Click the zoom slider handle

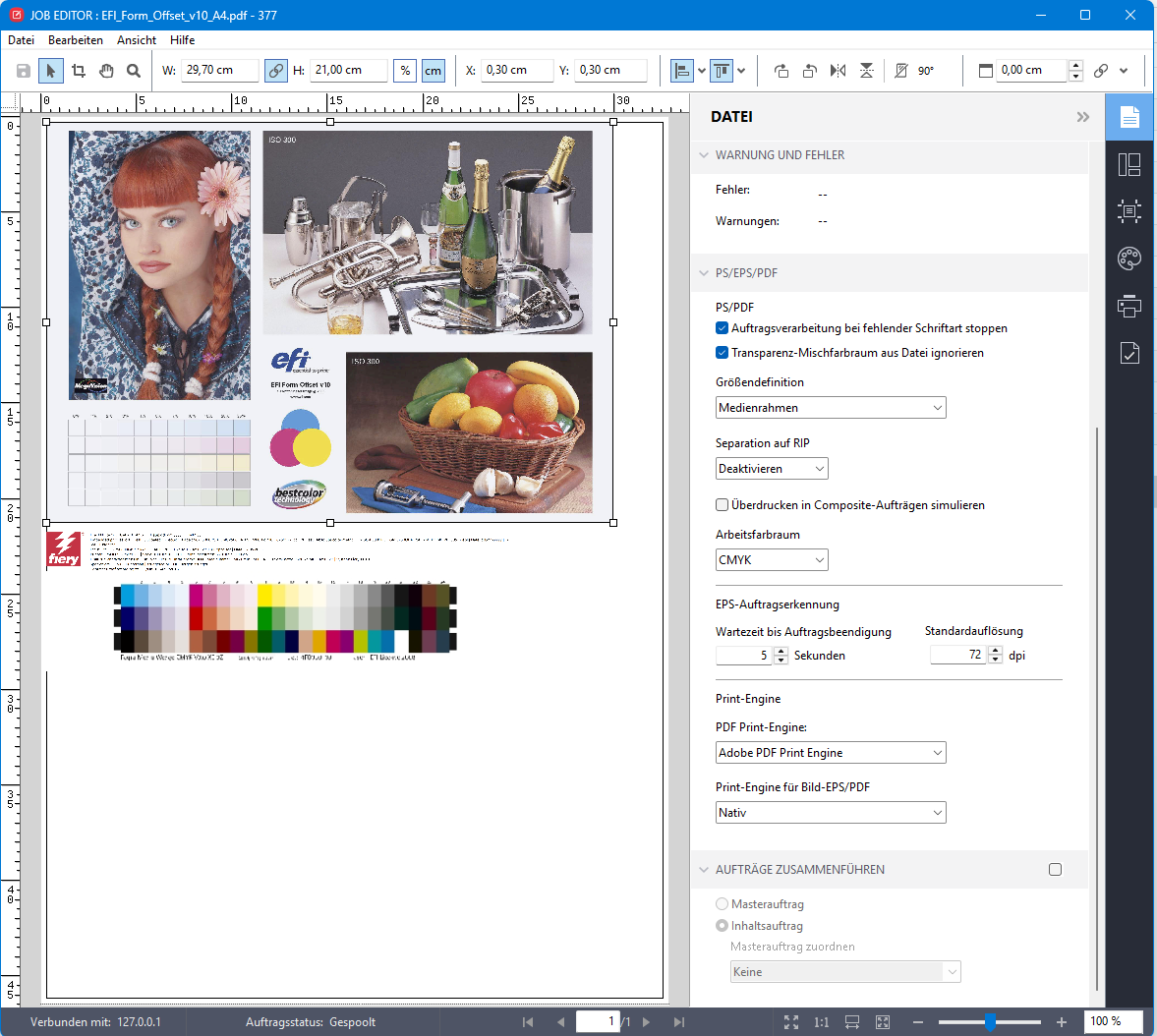[x=990, y=1022]
